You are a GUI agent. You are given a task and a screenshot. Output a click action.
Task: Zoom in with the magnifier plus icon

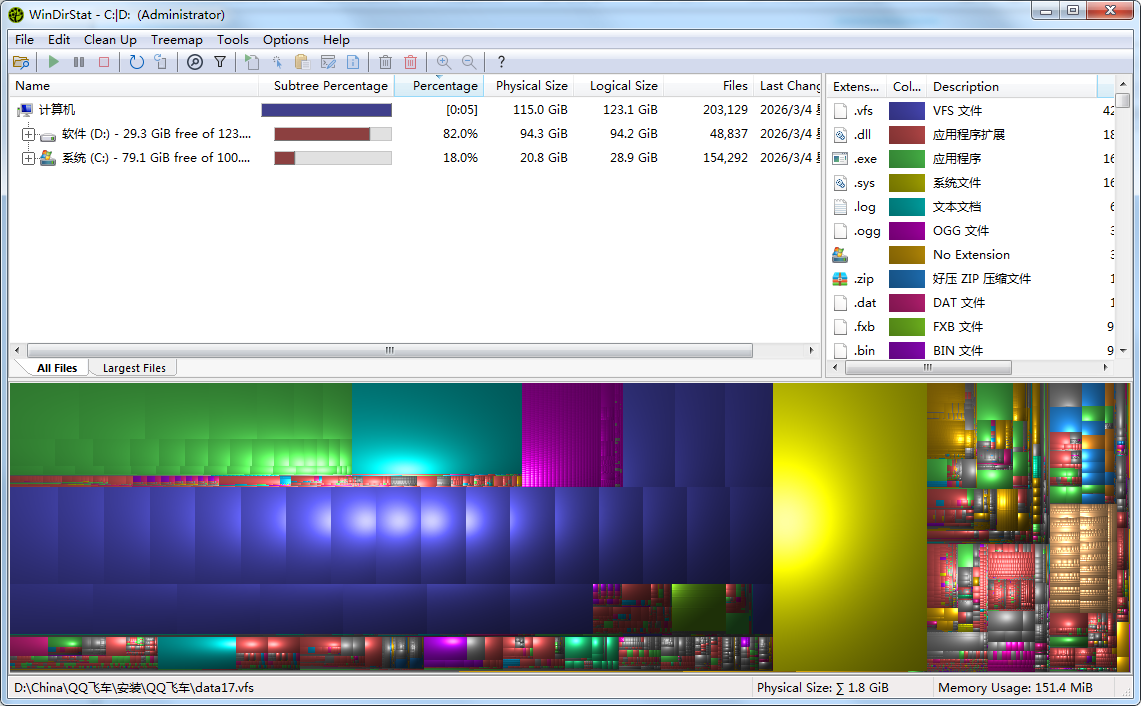[444, 62]
